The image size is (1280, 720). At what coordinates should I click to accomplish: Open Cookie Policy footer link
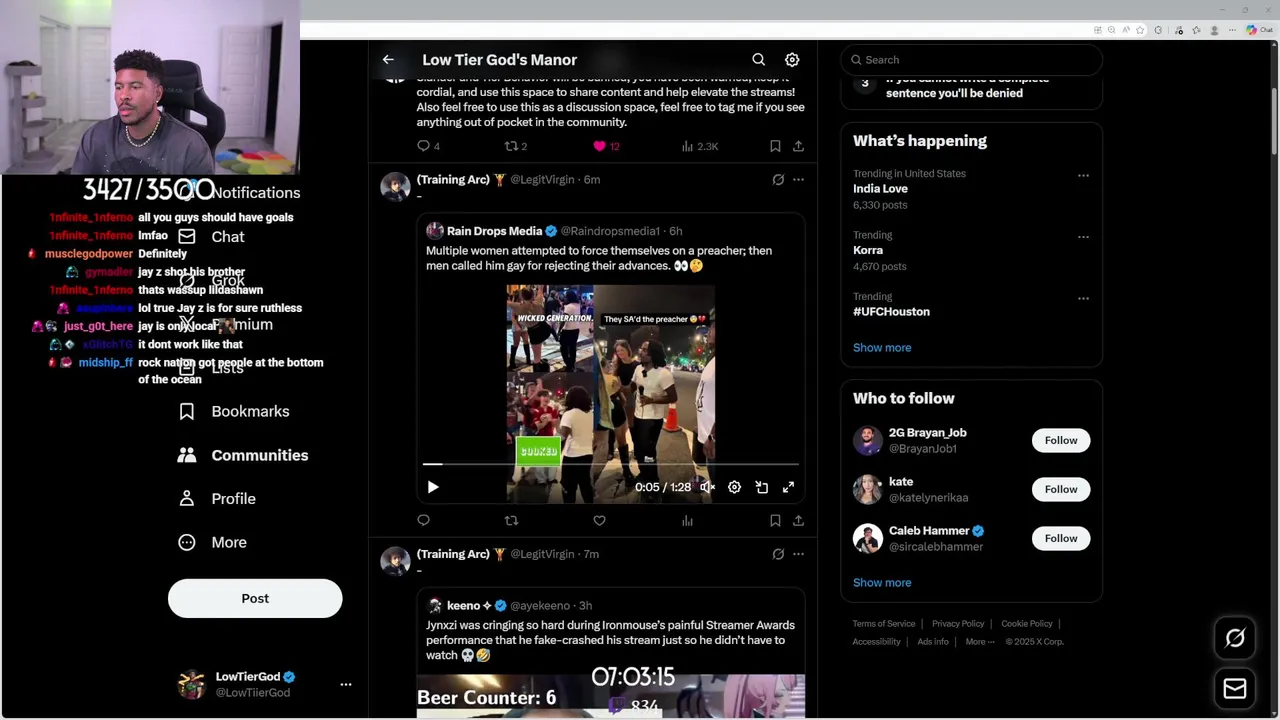[x=1027, y=624]
